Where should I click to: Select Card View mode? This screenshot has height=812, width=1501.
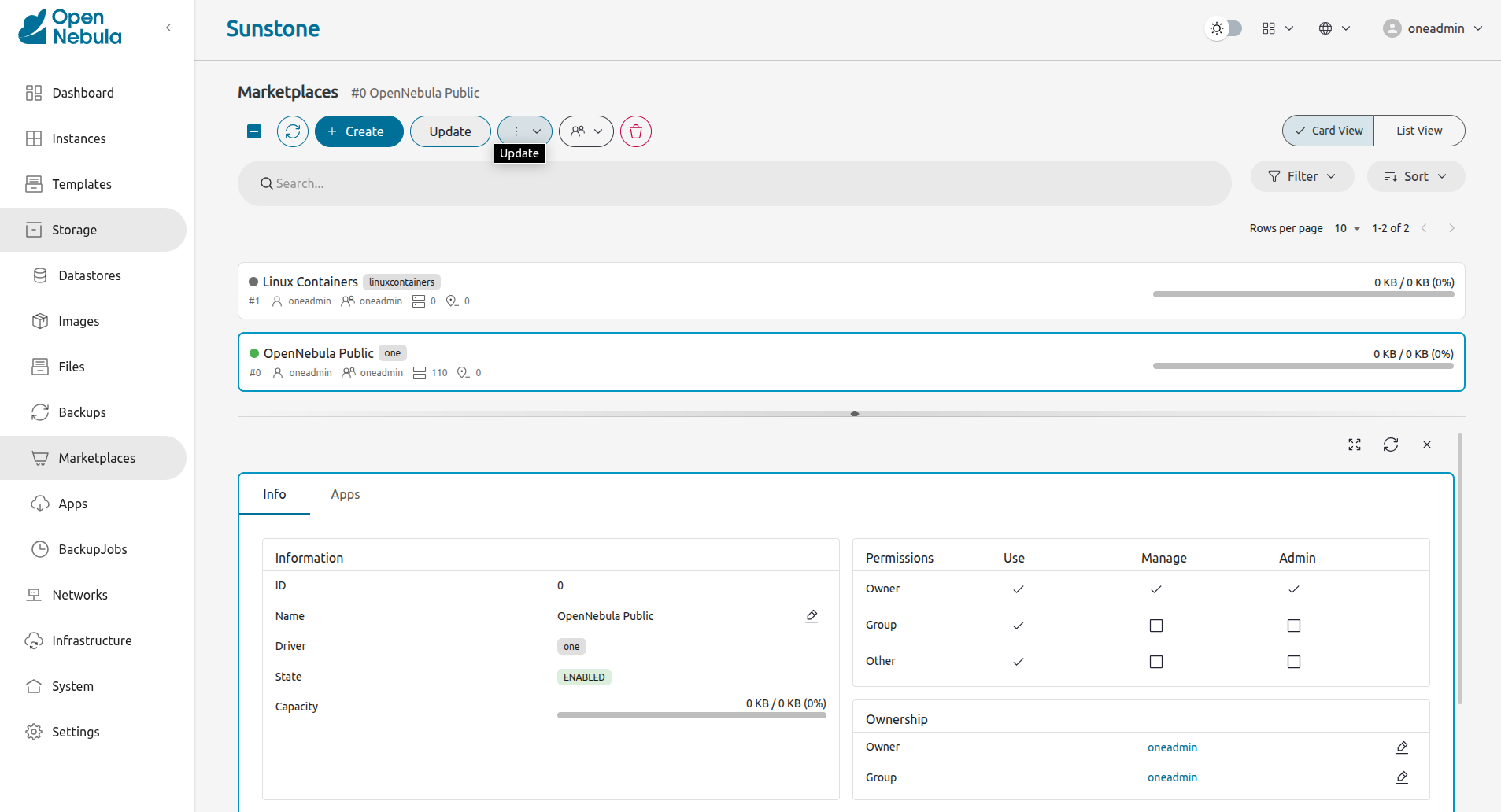click(1329, 131)
